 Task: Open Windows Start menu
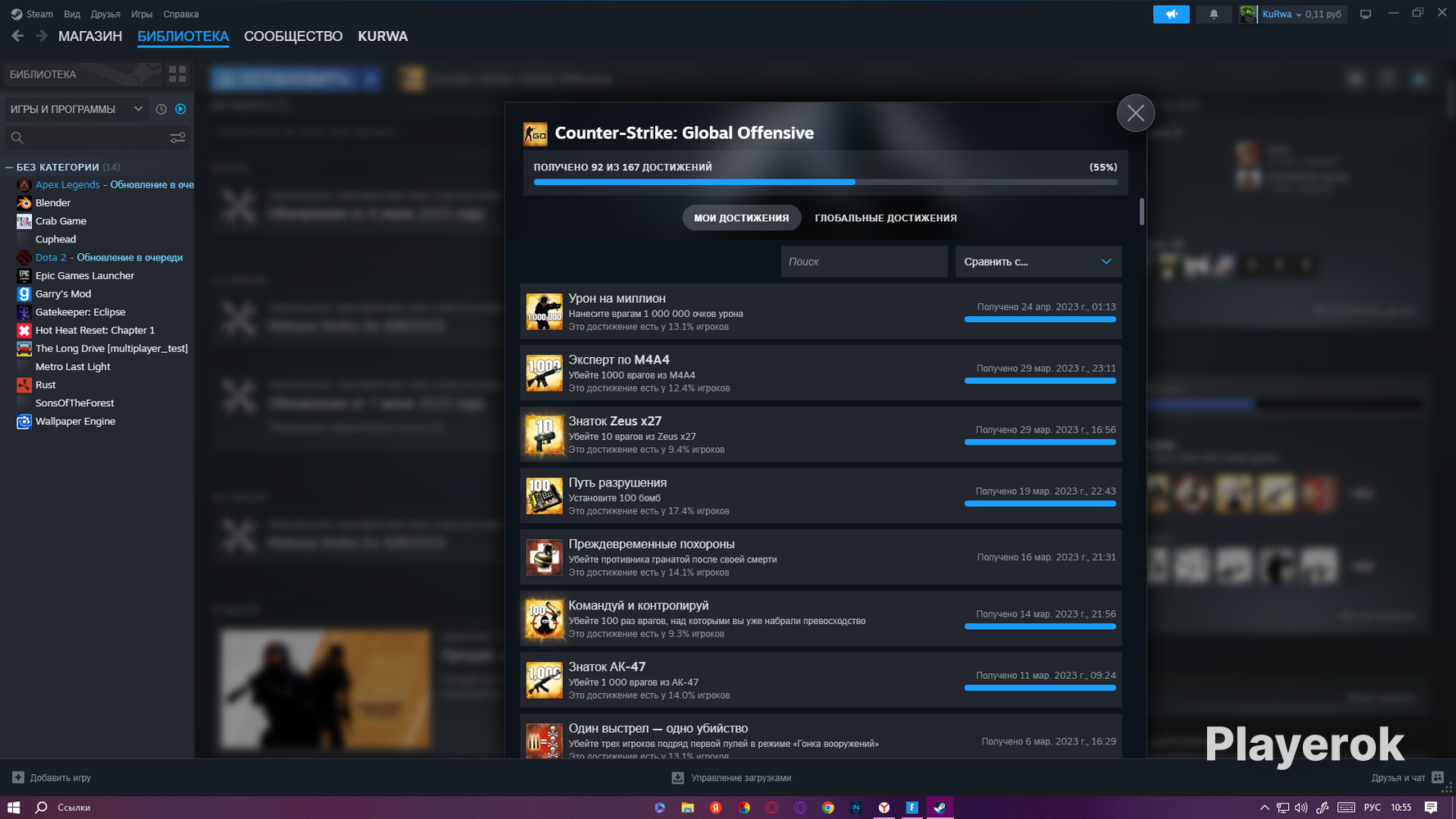(14, 808)
